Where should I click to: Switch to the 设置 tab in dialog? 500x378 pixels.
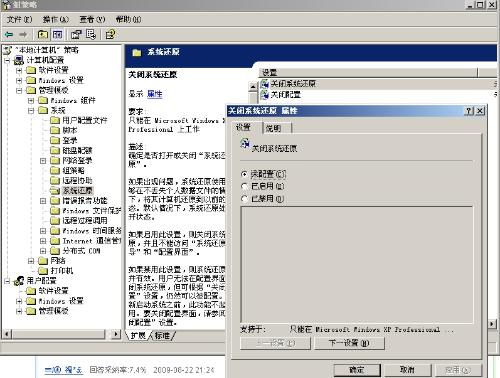pos(246,127)
